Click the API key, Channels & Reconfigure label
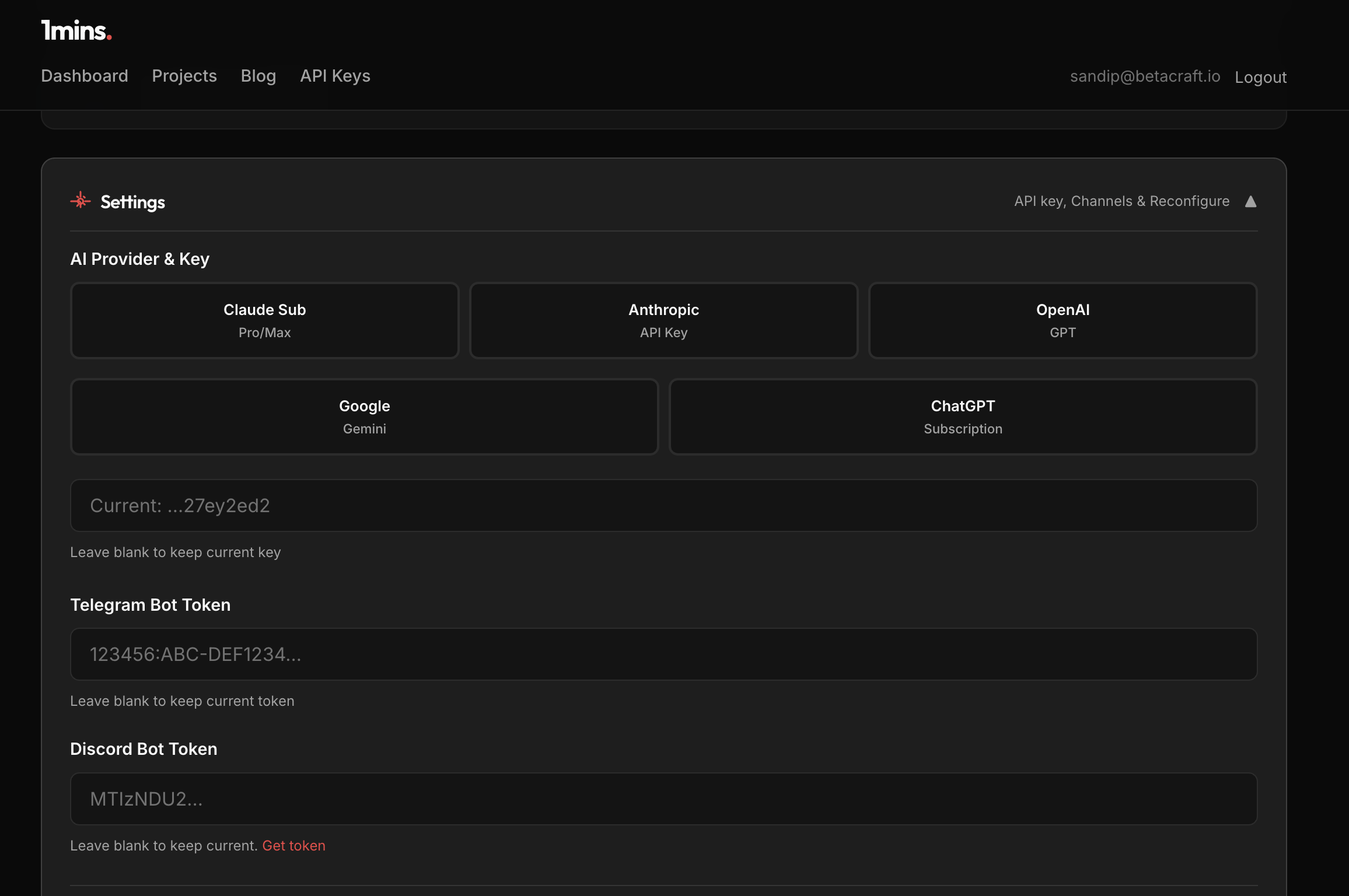The image size is (1349, 896). pyautogui.click(x=1121, y=201)
